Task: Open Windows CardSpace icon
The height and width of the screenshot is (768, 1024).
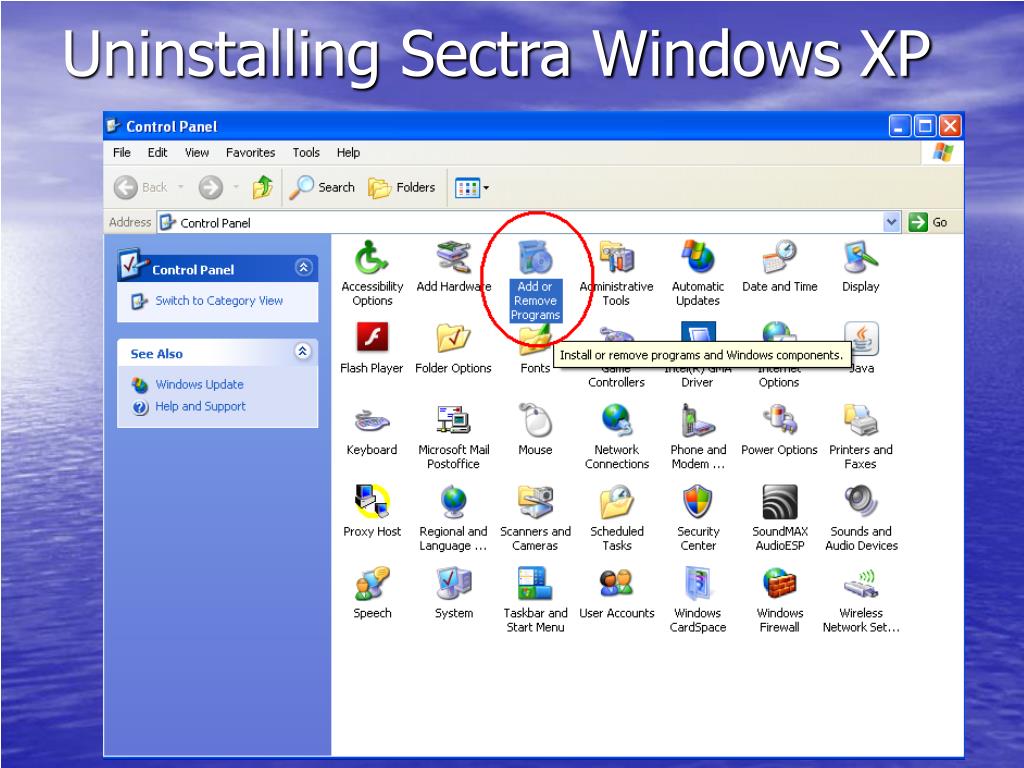Action: [697, 583]
